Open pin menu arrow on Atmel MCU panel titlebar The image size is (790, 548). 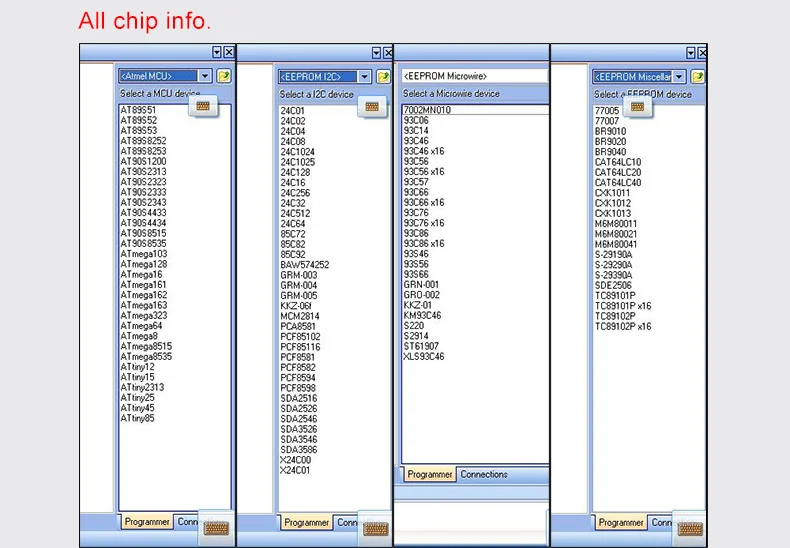pos(217,52)
